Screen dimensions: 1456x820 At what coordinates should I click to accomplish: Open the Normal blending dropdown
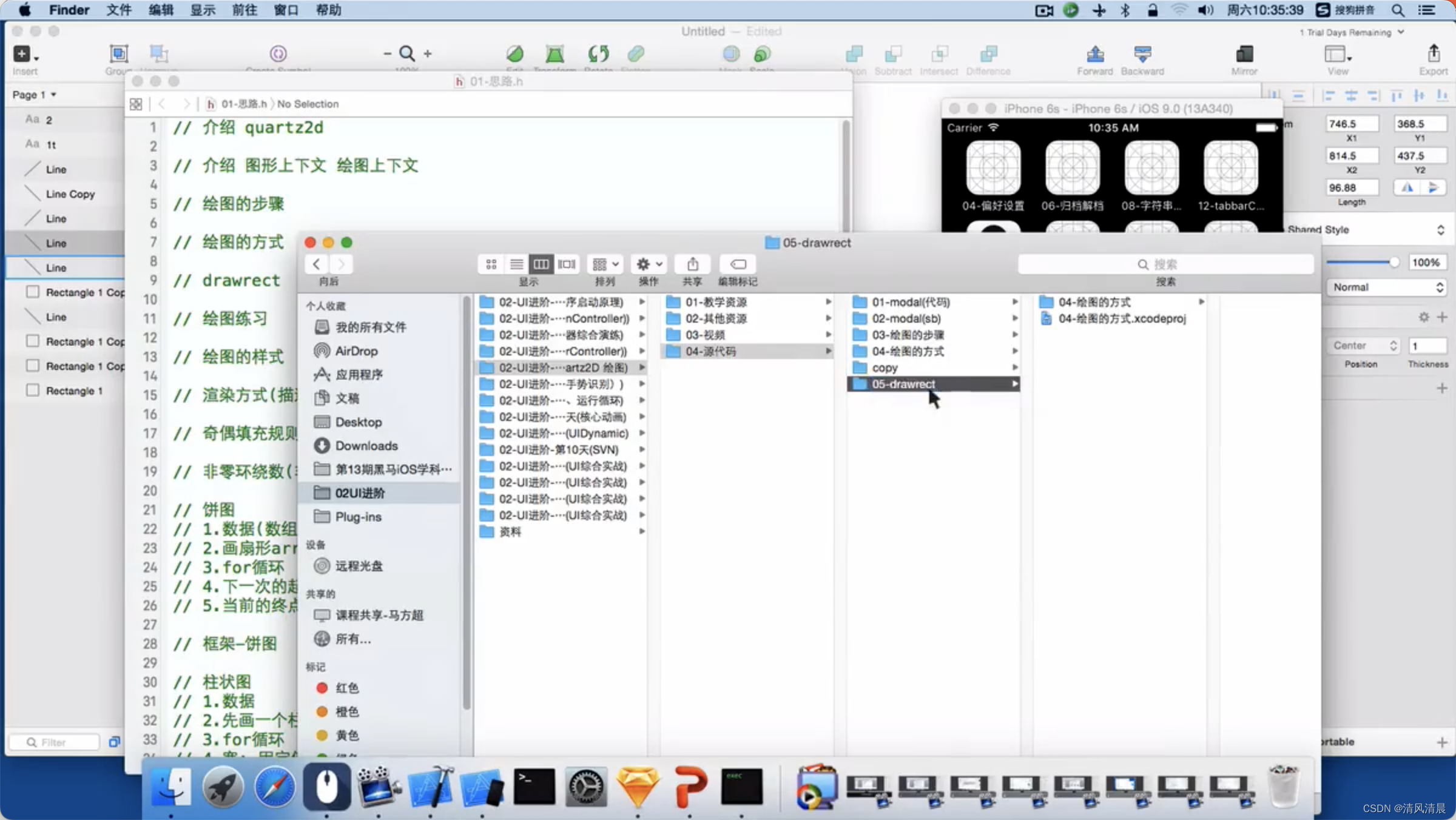point(1387,287)
